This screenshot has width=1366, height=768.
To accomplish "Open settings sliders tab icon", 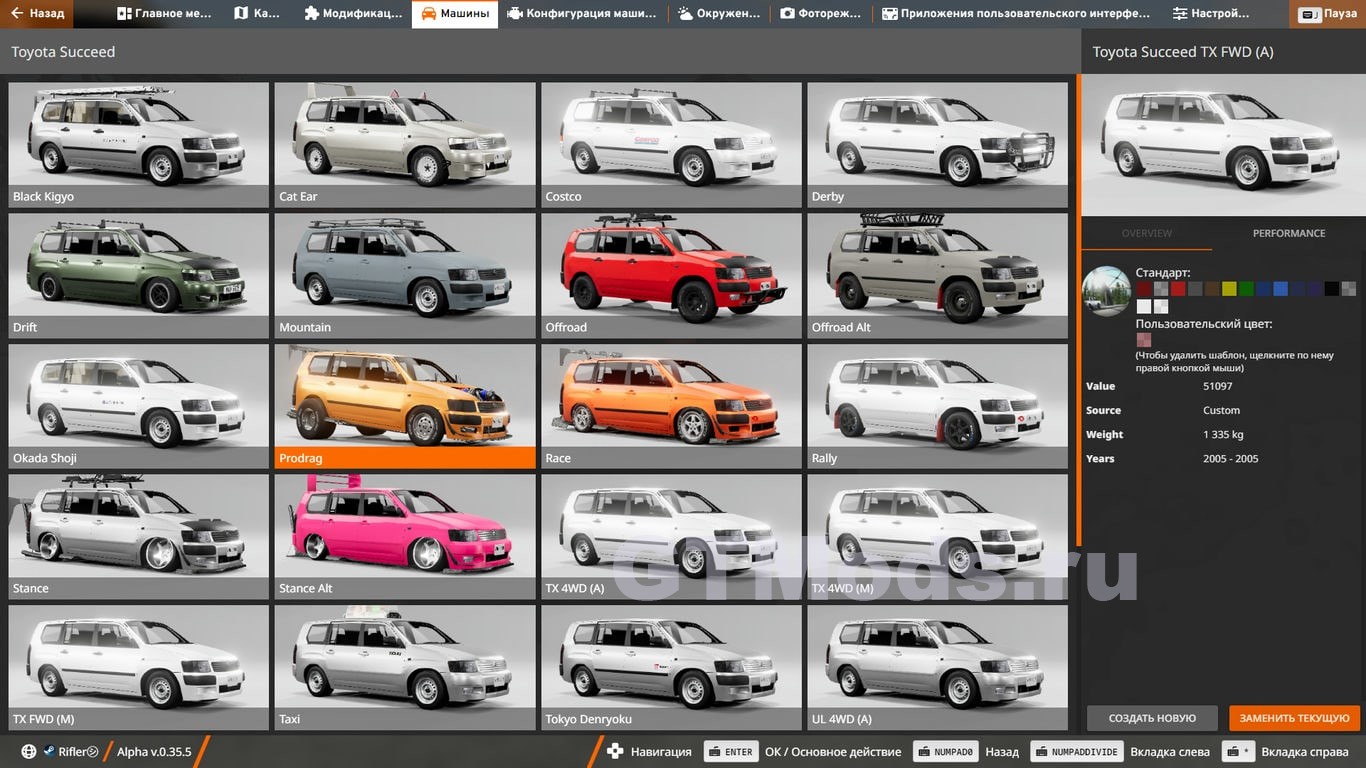I will [1180, 14].
